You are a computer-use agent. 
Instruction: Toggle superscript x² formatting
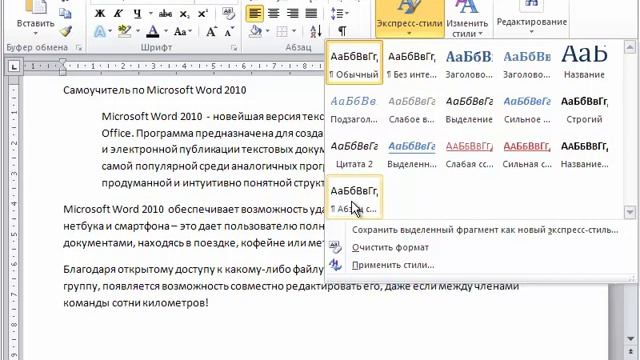click(x=202, y=14)
